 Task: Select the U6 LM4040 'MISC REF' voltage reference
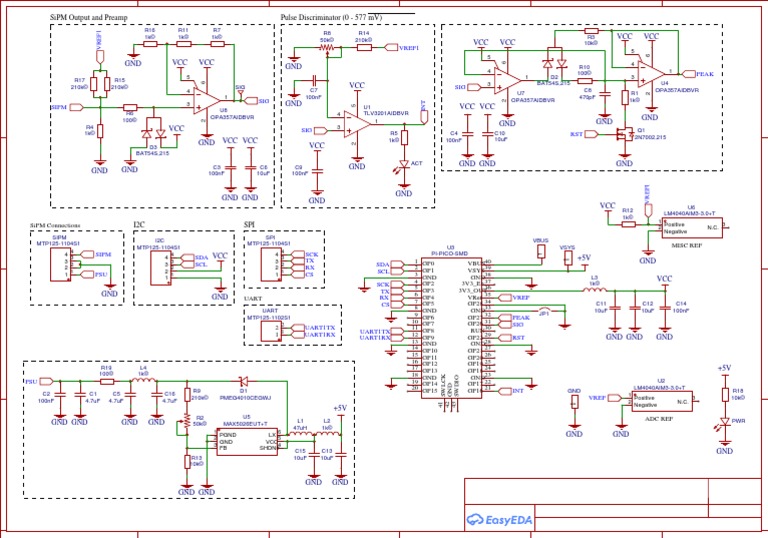coord(692,228)
